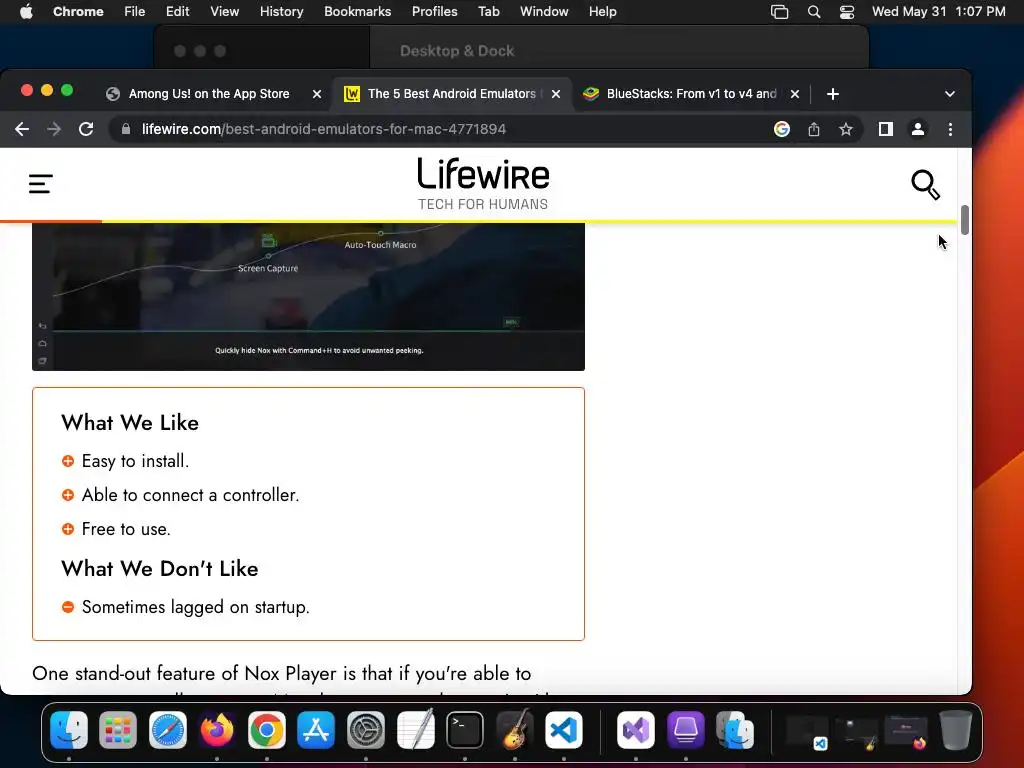This screenshot has width=1024, height=768.
Task: Open the Bookmarks menu
Action: (357, 12)
